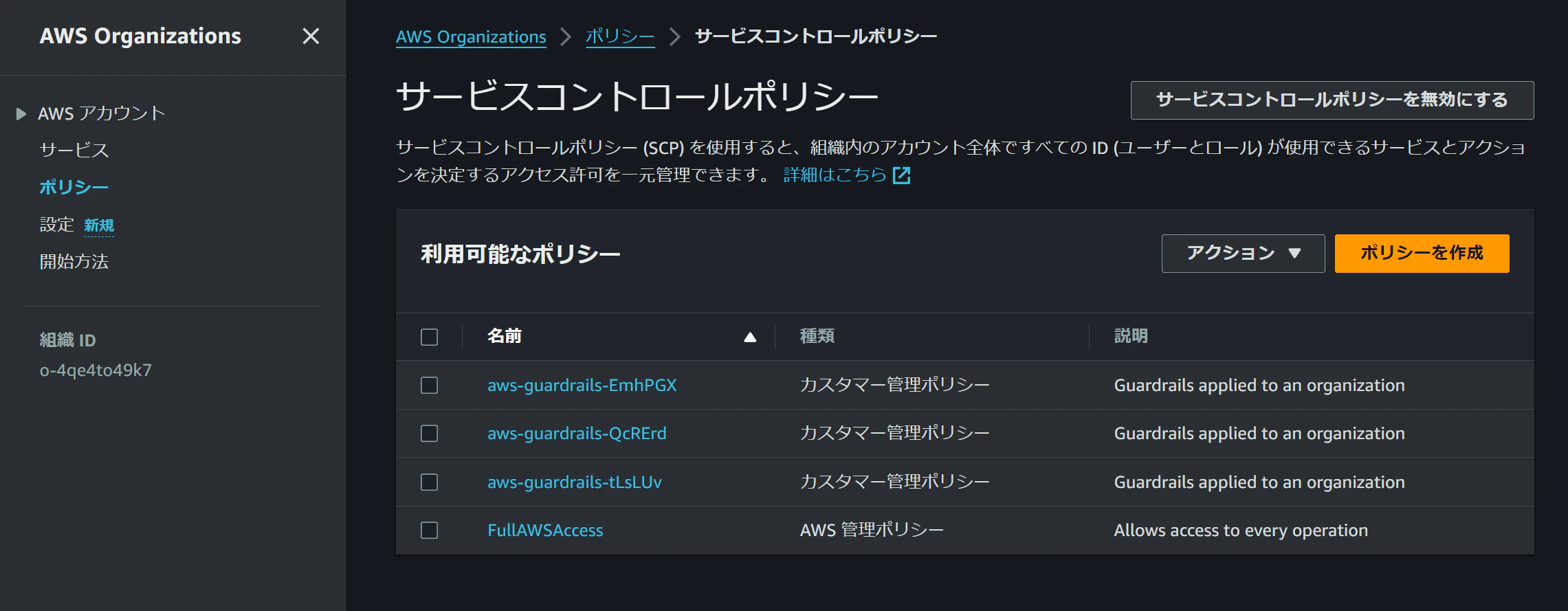
Task: Click サービスコントロールポリシーを無効にする button
Action: coord(1332,100)
